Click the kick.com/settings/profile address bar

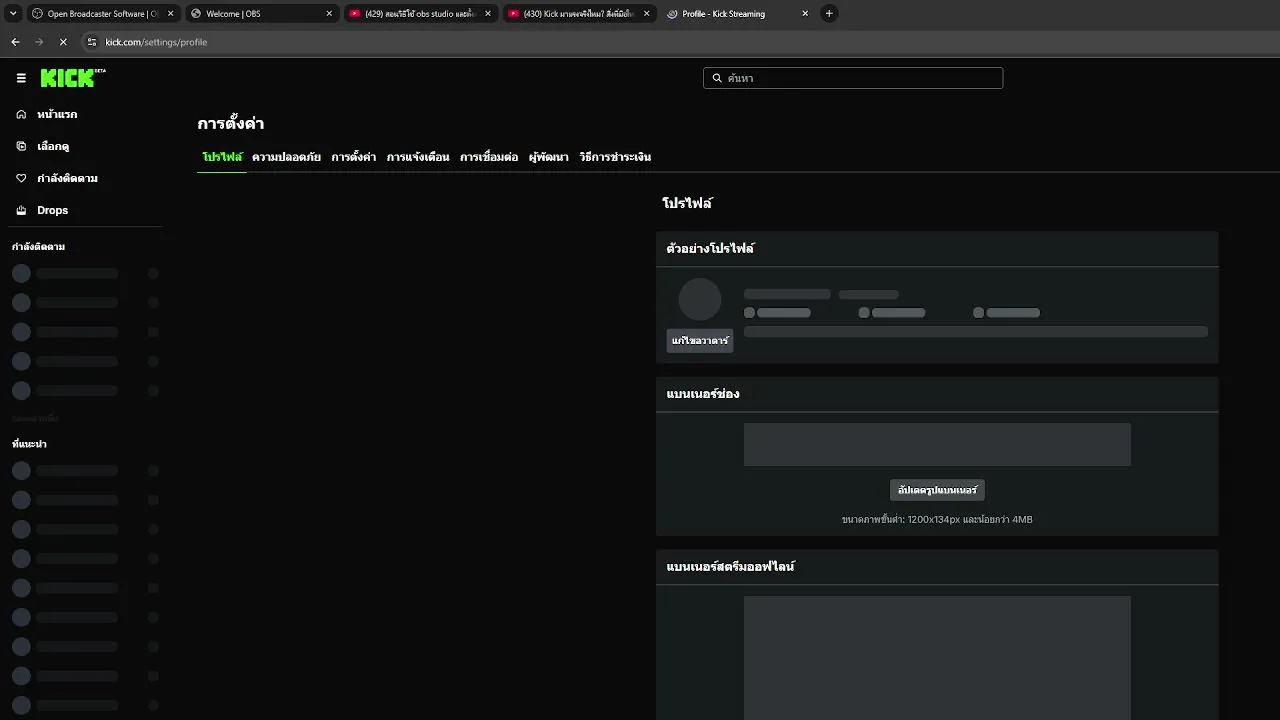click(x=156, y=42)
